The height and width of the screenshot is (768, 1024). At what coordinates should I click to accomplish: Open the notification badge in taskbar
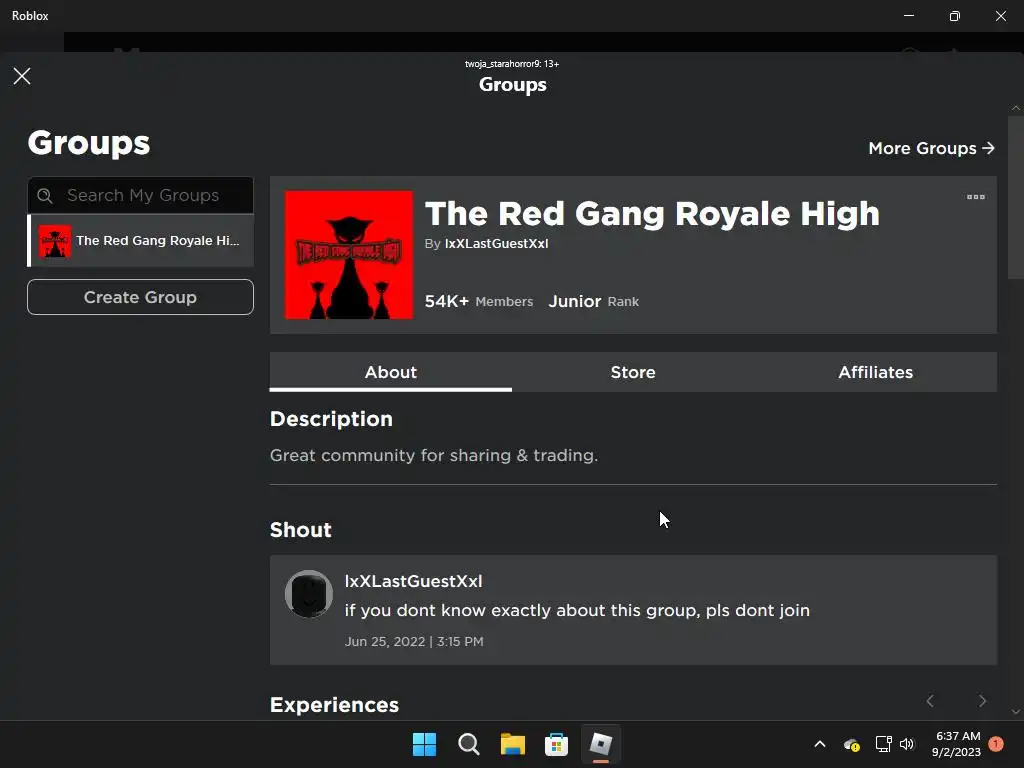(996, 744)
